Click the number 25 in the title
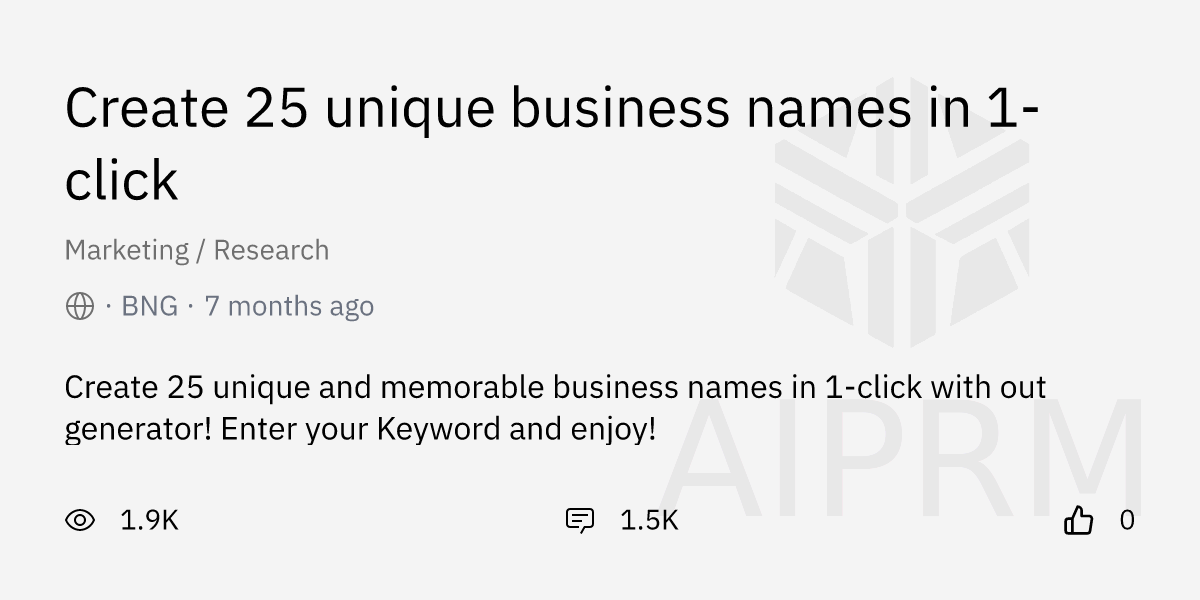1200x600 pixels. tap(277, 108)
